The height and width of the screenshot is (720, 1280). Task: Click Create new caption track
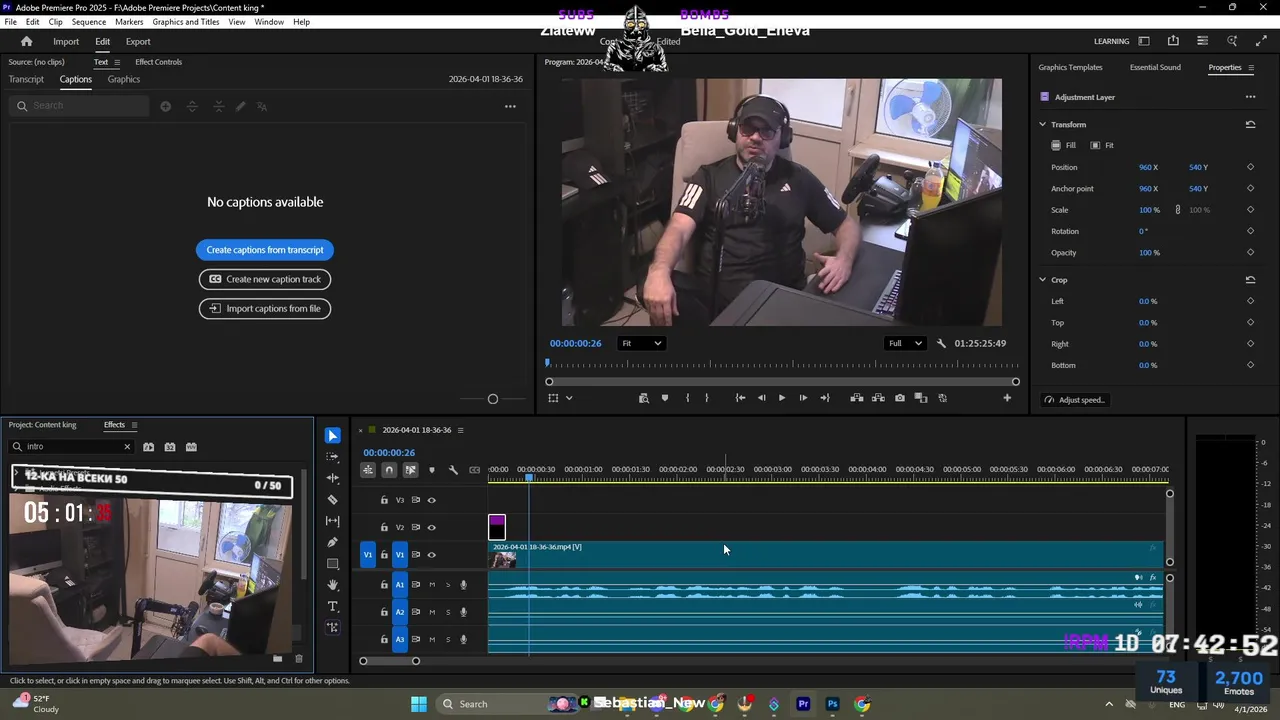coord(265,279)
